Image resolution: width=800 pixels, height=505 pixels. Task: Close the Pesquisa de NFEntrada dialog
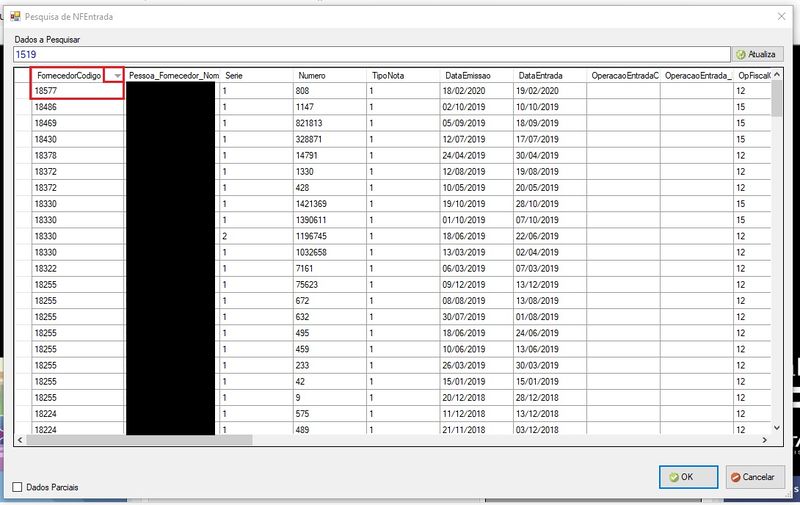pyautogui.click(x=781, y=16)
